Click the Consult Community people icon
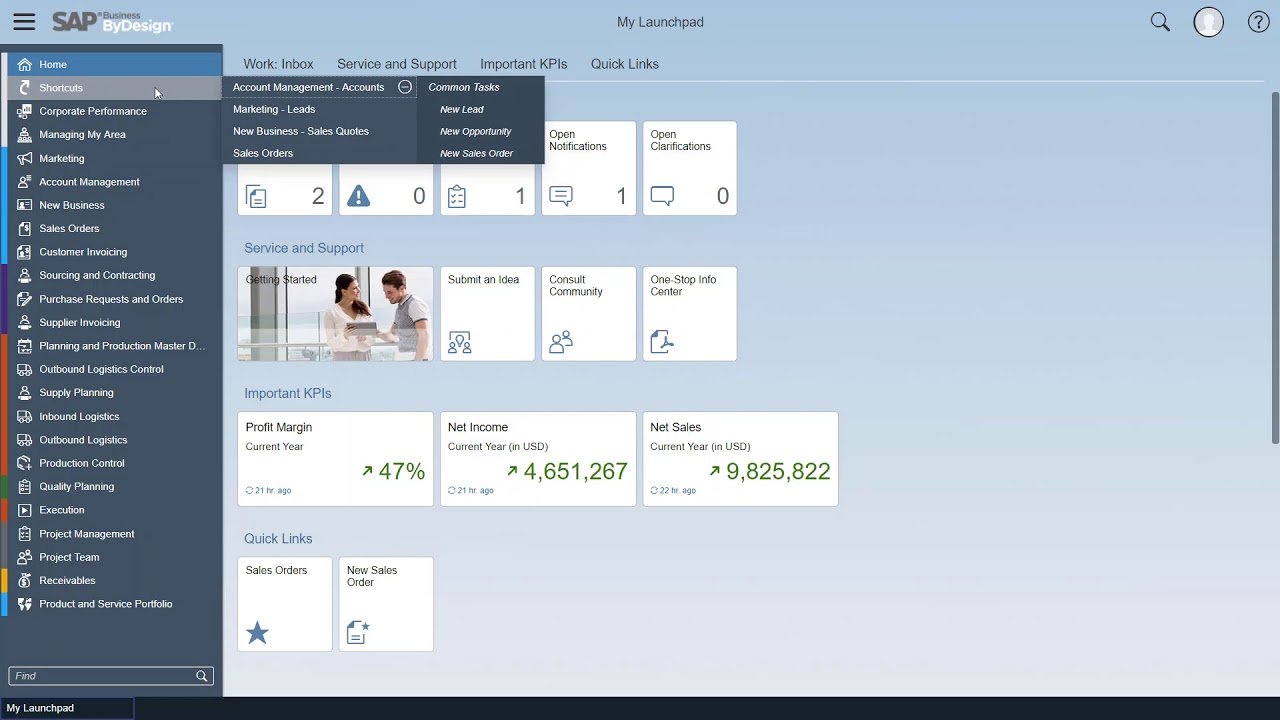1280x720 pixels. point(560,341)
